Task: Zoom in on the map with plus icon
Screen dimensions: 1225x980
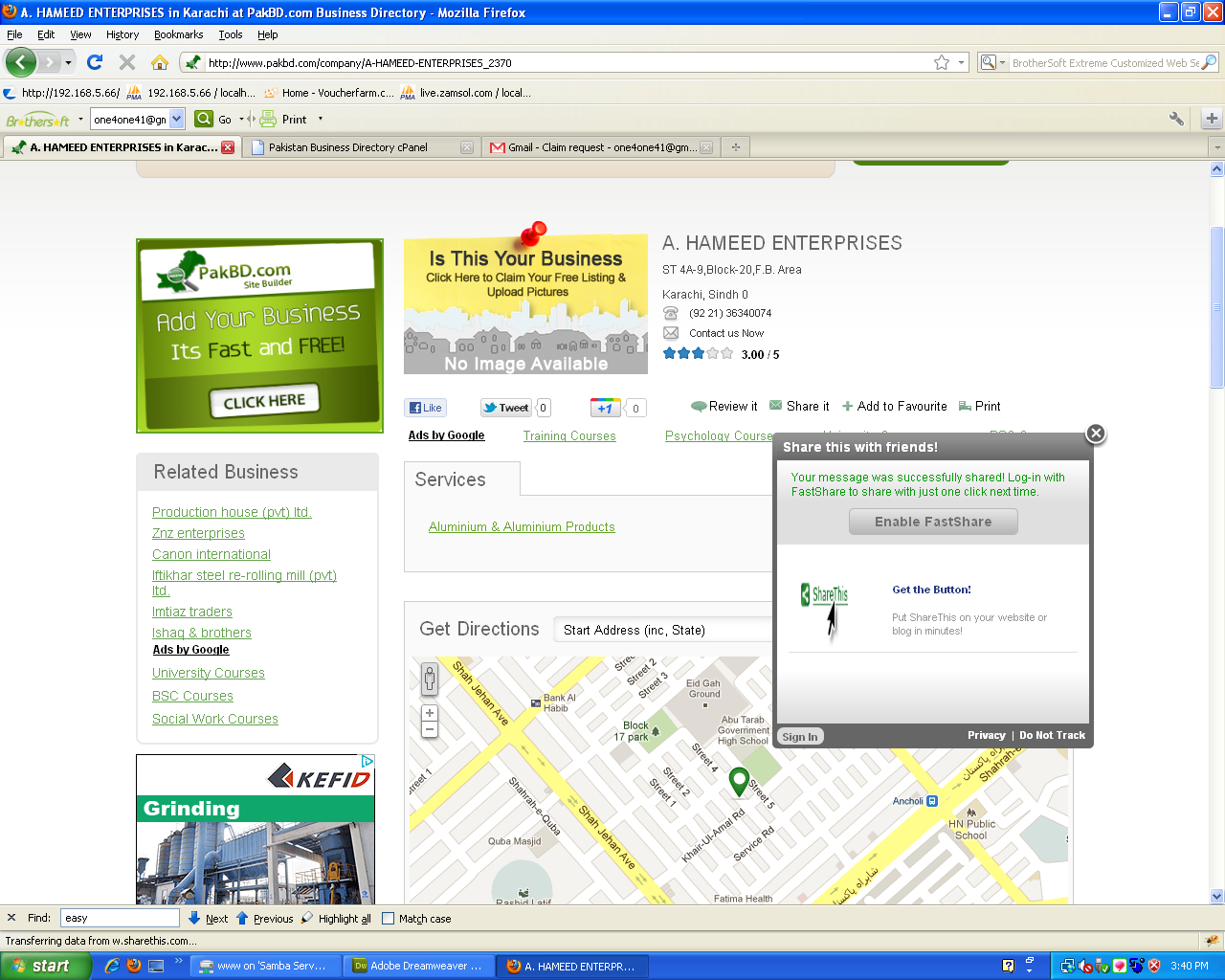Action: 430,713
